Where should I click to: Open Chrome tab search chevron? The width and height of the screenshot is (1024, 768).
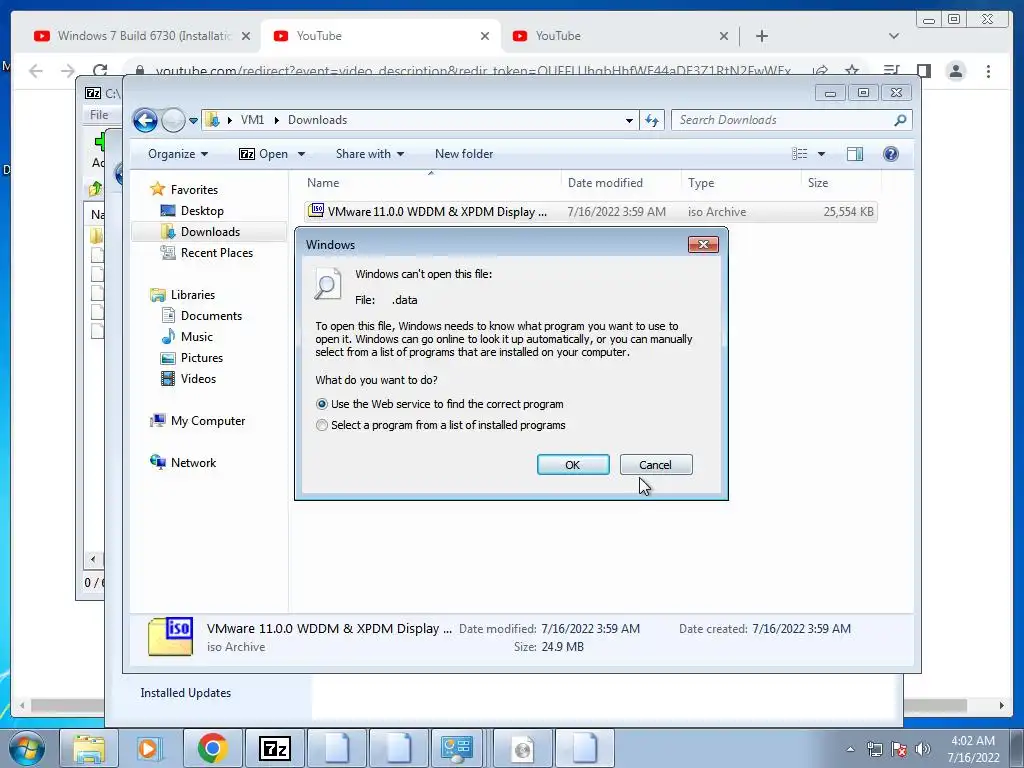click(893, 37)
